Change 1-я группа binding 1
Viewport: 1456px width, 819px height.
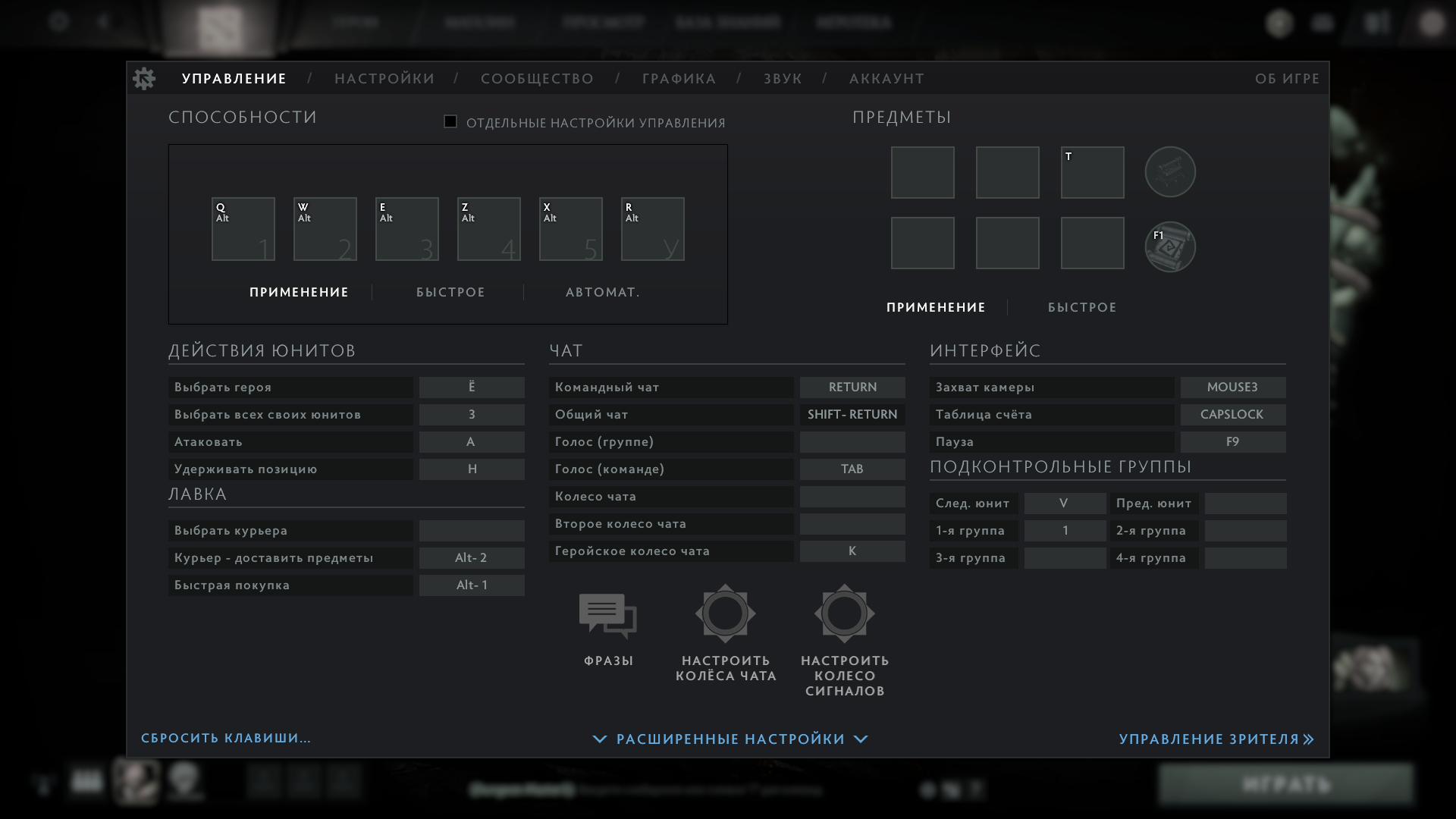pos(1065,531)
